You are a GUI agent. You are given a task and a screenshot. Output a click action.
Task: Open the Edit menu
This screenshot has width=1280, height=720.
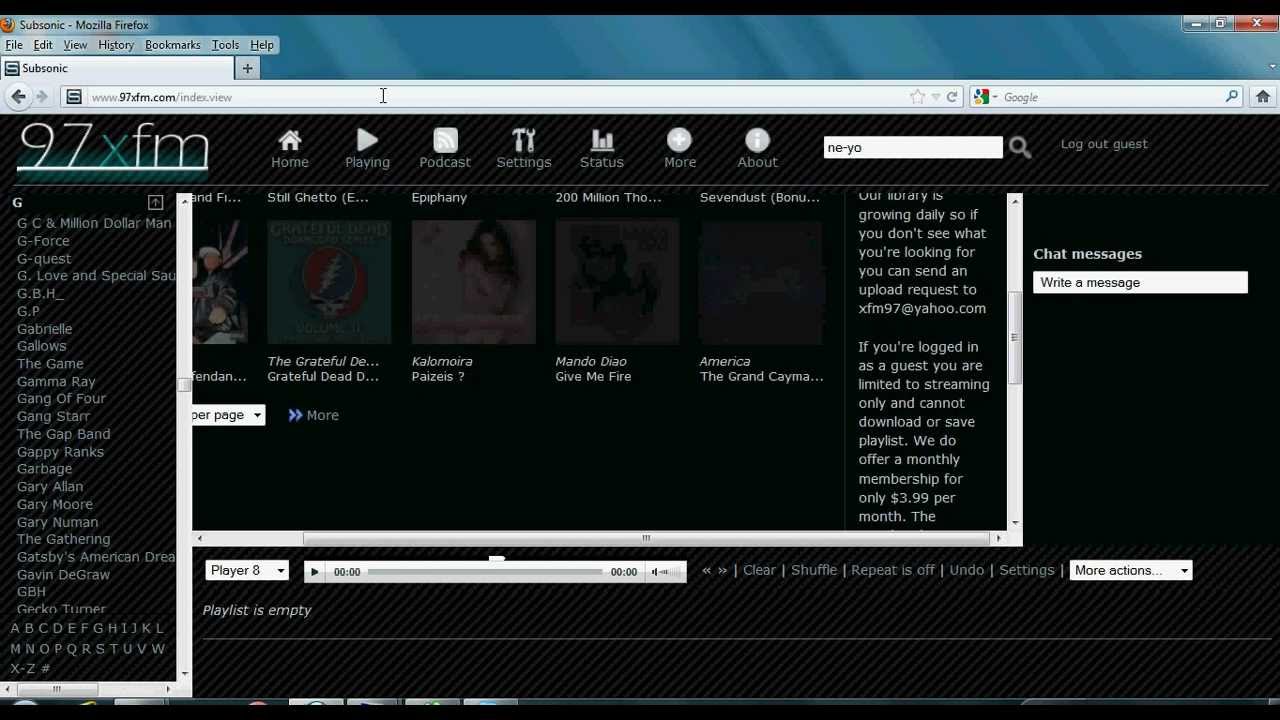pos(43,45)
